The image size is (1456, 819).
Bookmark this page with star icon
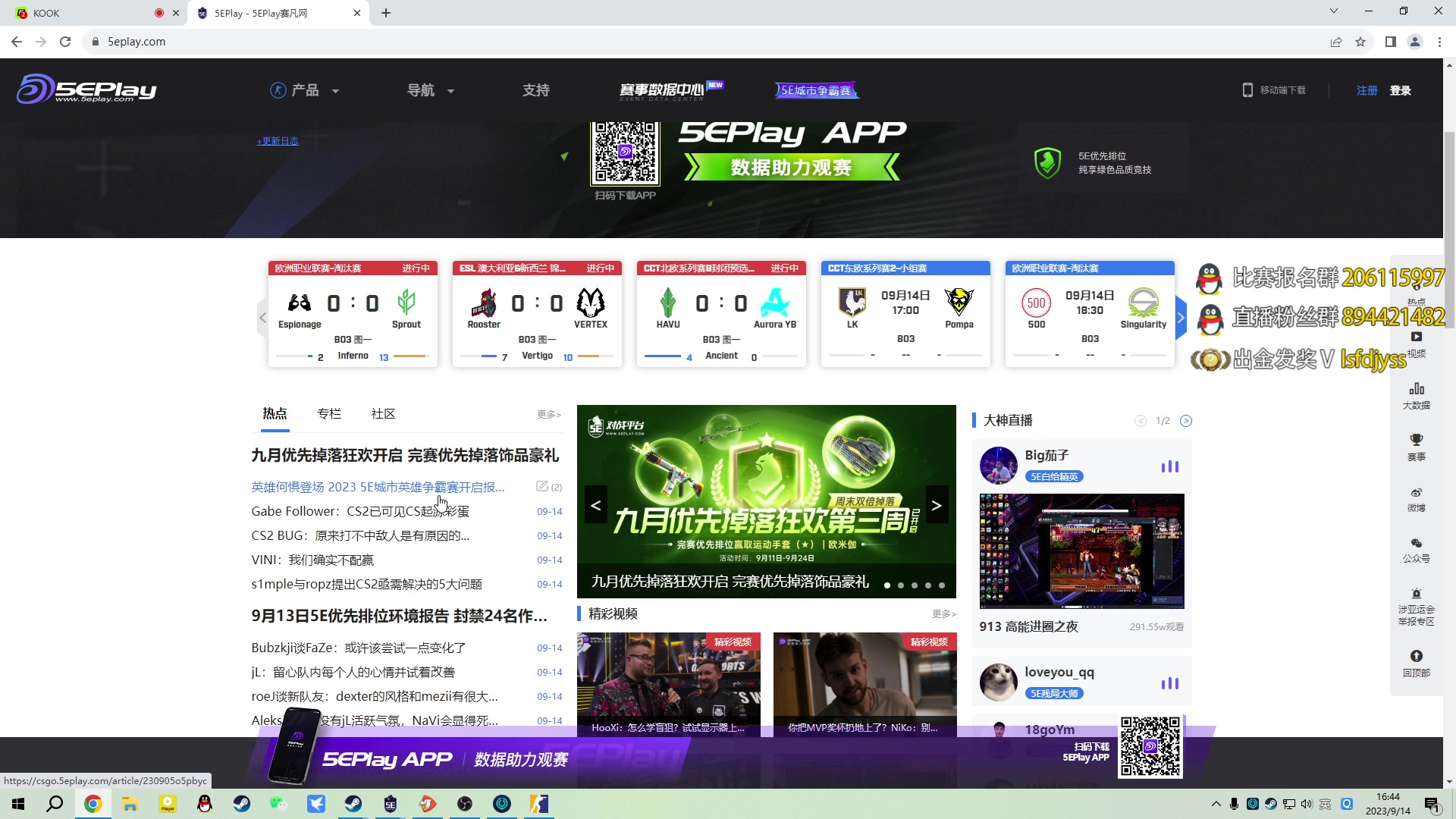tap(1360, 42)
